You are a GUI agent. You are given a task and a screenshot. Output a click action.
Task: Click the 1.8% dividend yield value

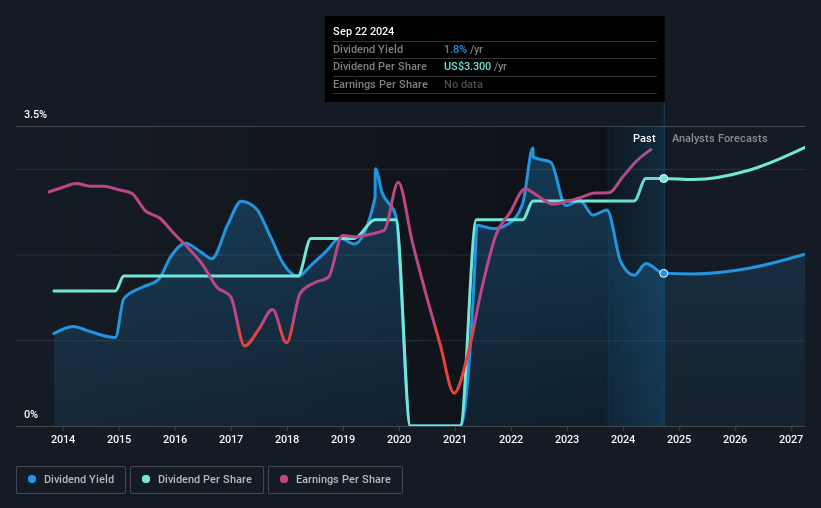coord(455,49)
